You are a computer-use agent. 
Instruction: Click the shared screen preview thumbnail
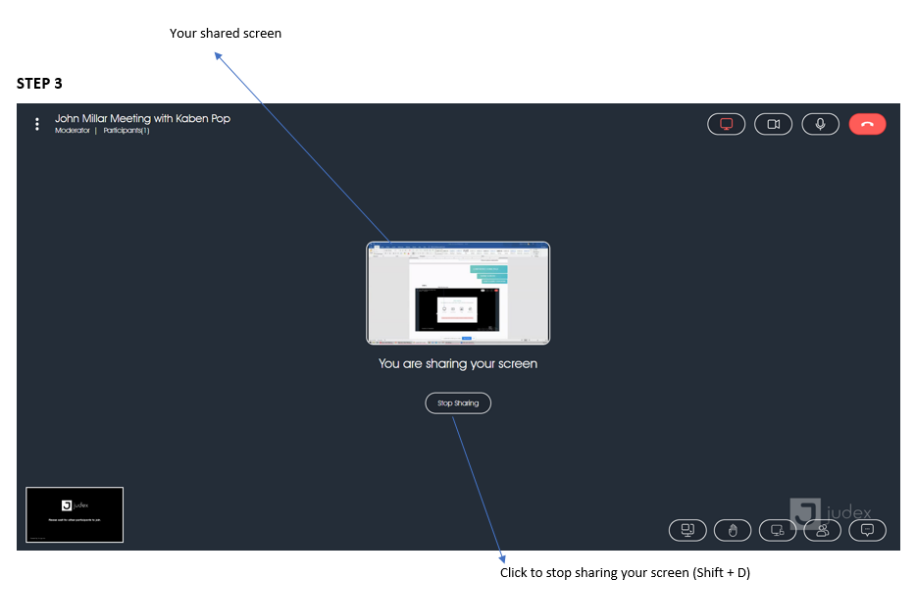pos(458,293)
